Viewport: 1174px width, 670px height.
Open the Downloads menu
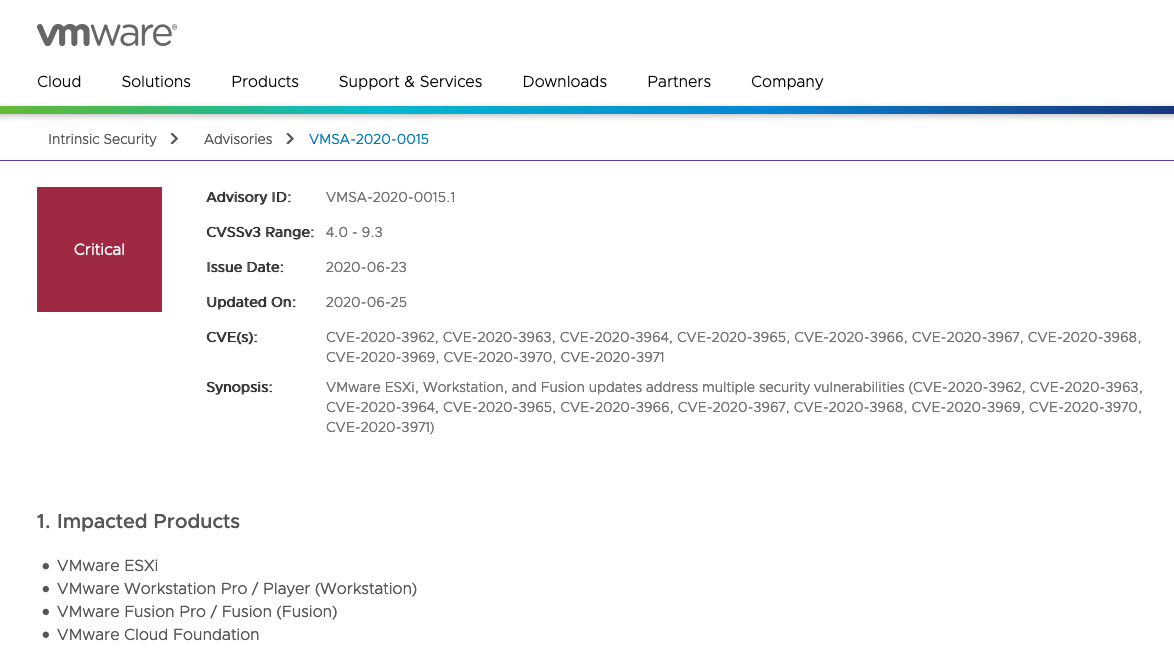[565, 82]
